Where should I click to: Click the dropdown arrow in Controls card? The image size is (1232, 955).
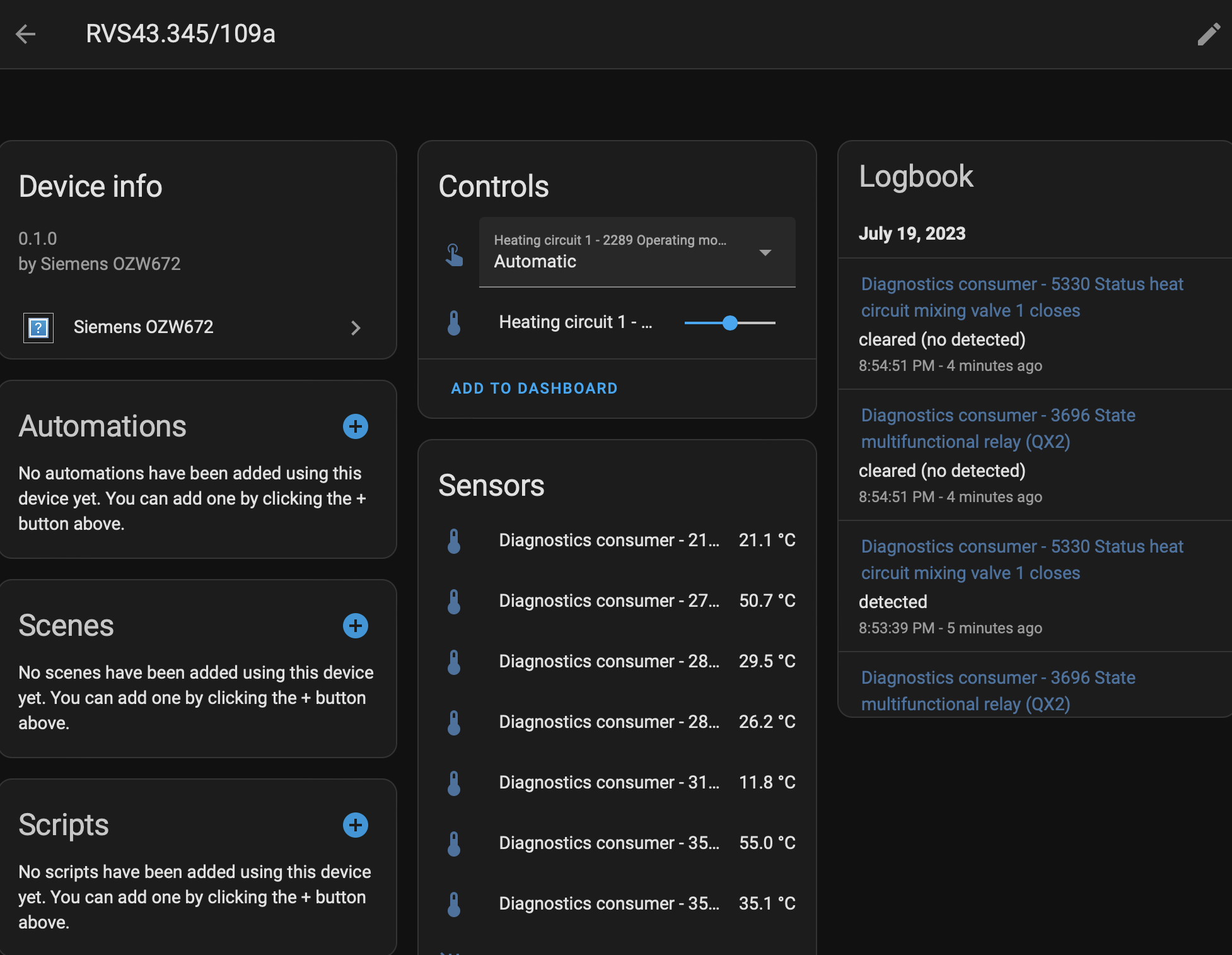(x=765, y=253)
